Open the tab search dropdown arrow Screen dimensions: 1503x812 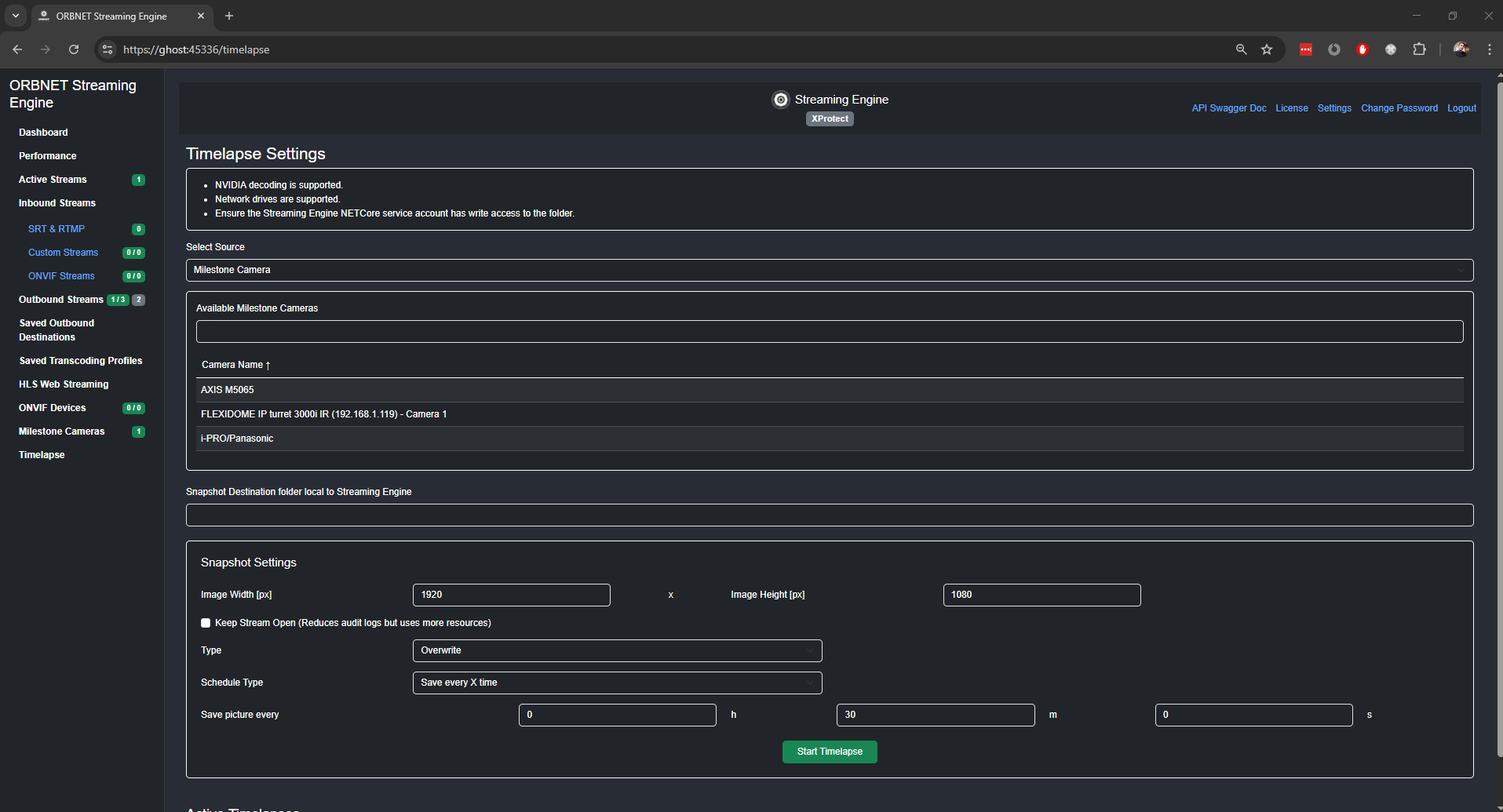(15, 16)
